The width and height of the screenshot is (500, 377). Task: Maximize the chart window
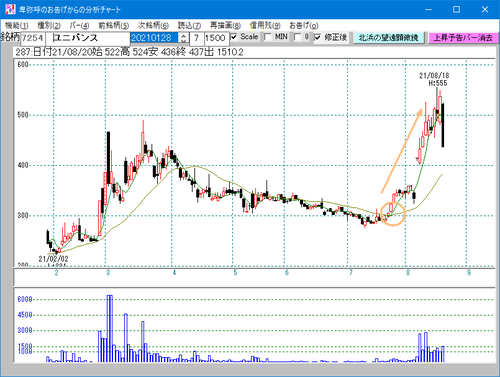point(456,9)
